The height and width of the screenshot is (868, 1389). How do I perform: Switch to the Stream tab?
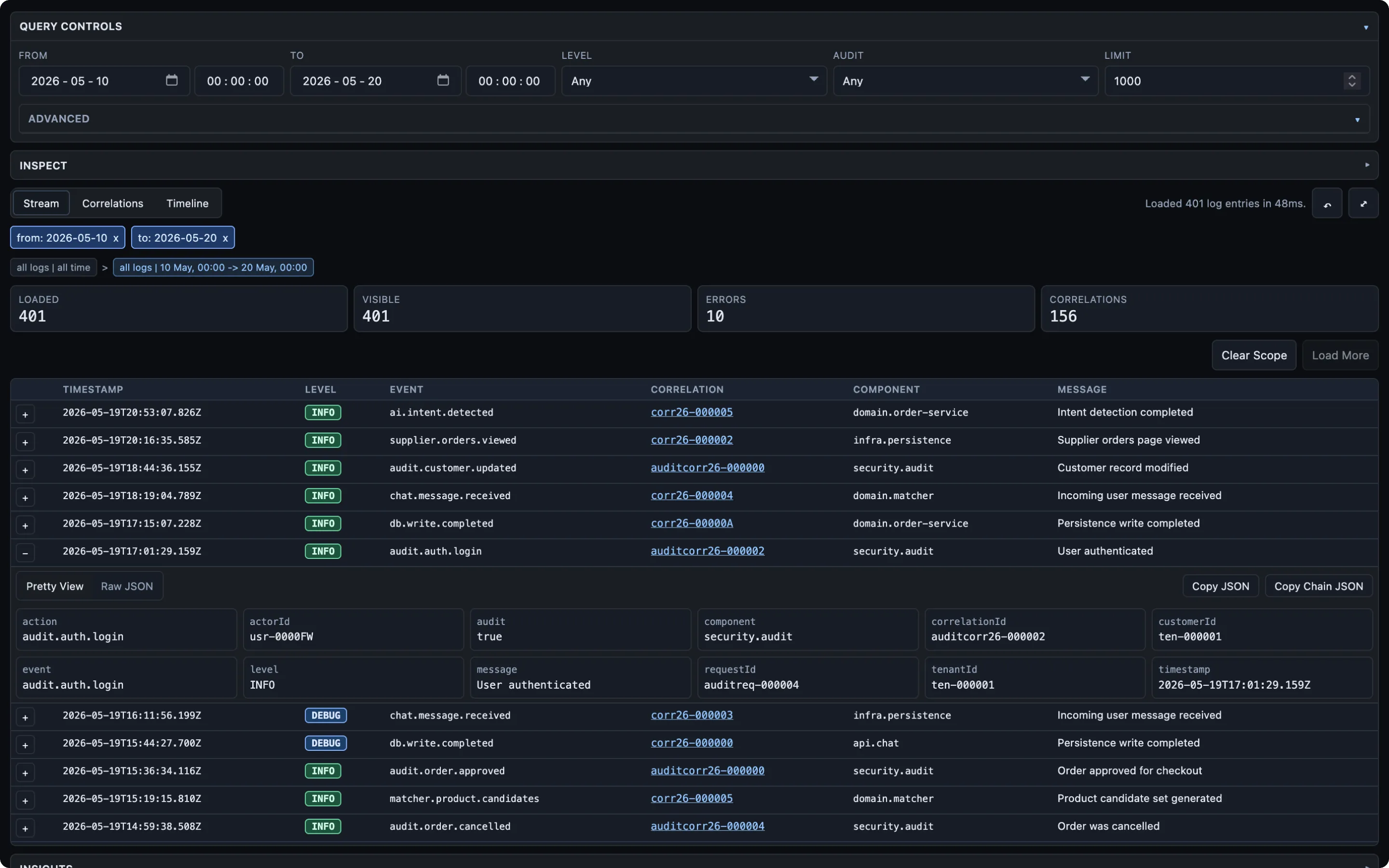tap(41, 203)
